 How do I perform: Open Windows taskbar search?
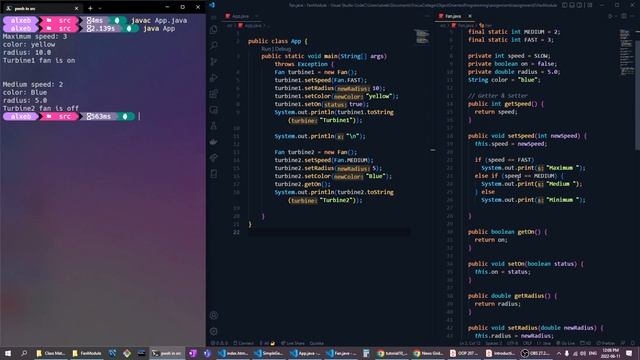tap(24, 353)
